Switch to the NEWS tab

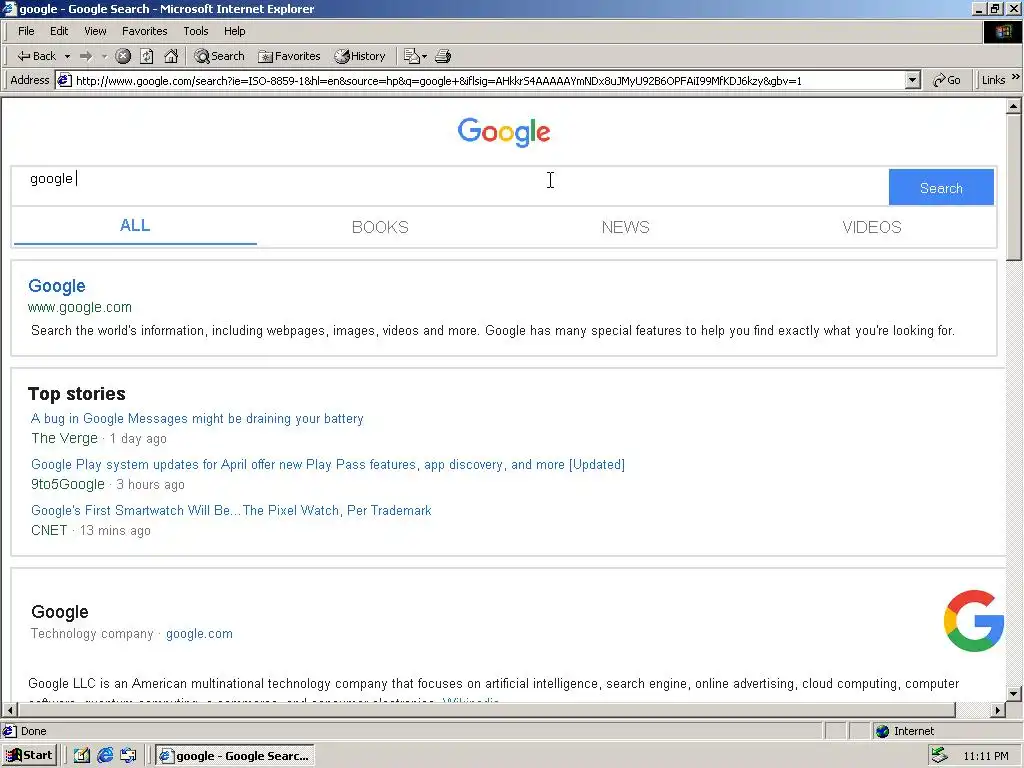(x=626, y=227)
